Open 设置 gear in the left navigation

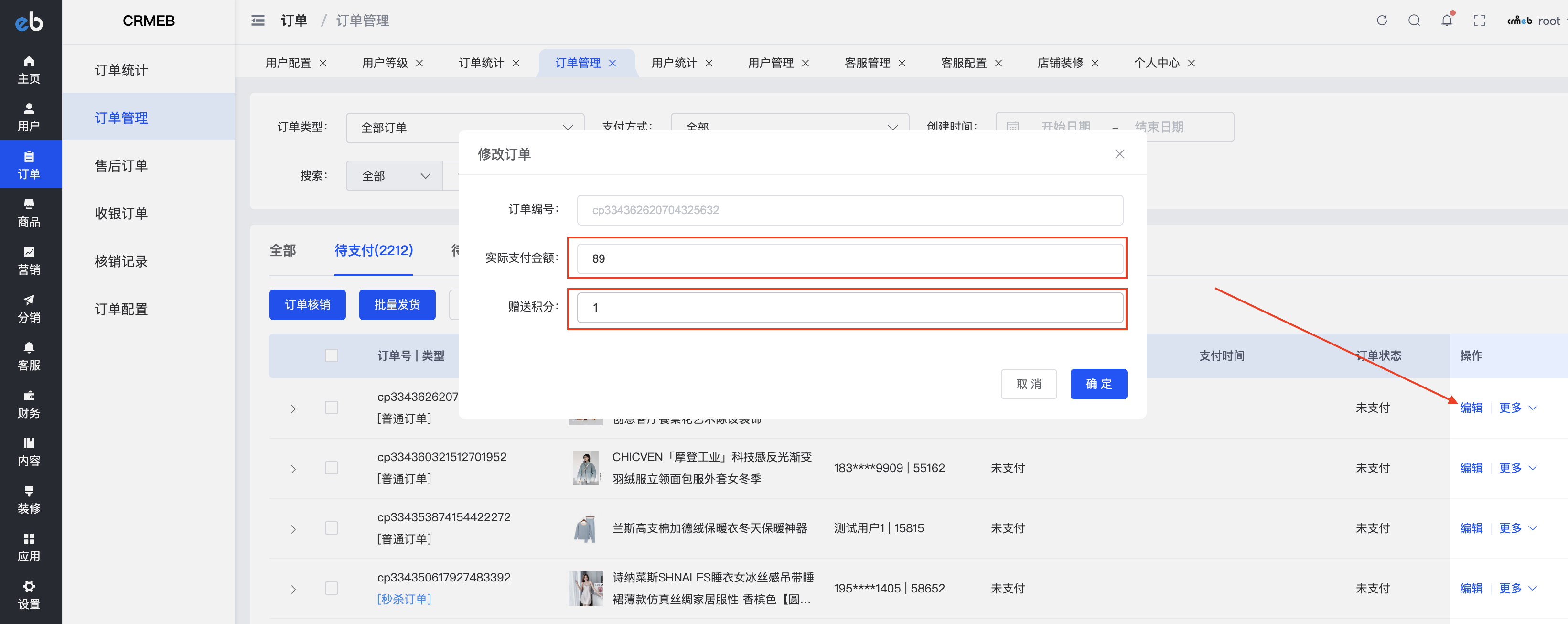[x=29, y=594]
